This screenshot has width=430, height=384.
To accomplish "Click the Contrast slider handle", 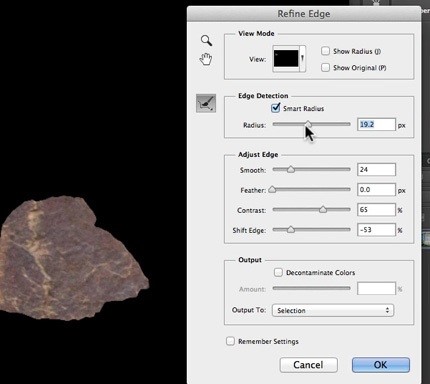I will (323, 210).
